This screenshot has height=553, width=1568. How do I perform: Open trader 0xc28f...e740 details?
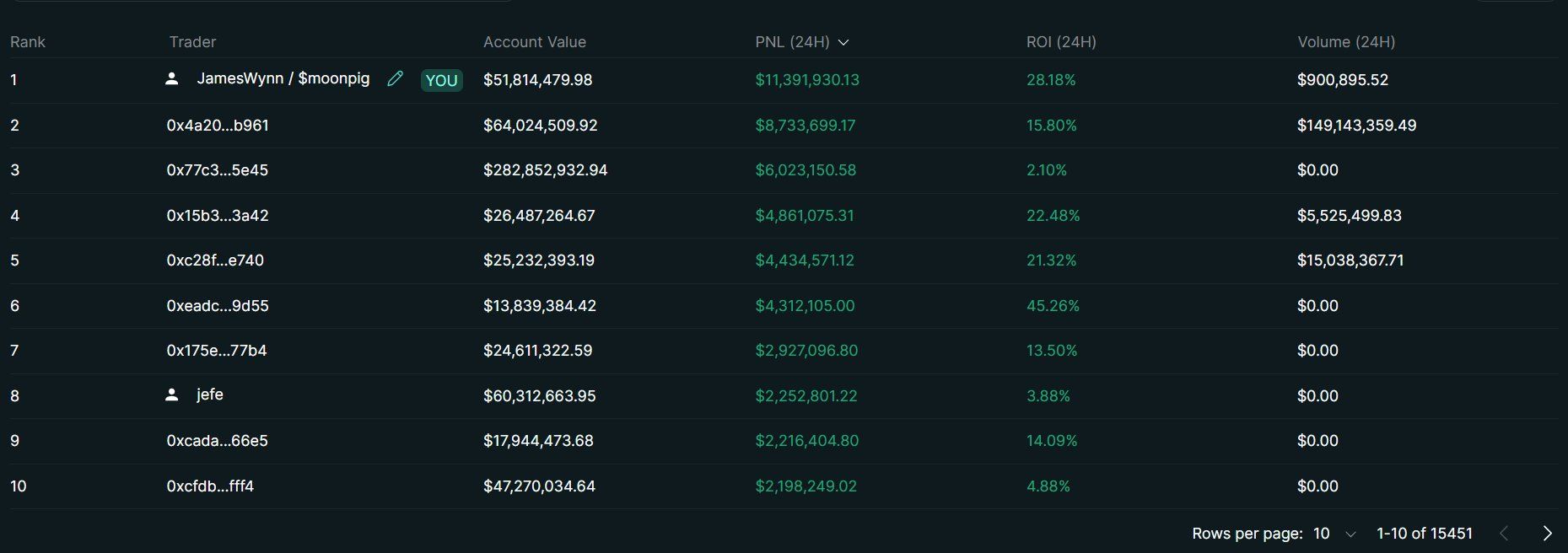[215, 260]
